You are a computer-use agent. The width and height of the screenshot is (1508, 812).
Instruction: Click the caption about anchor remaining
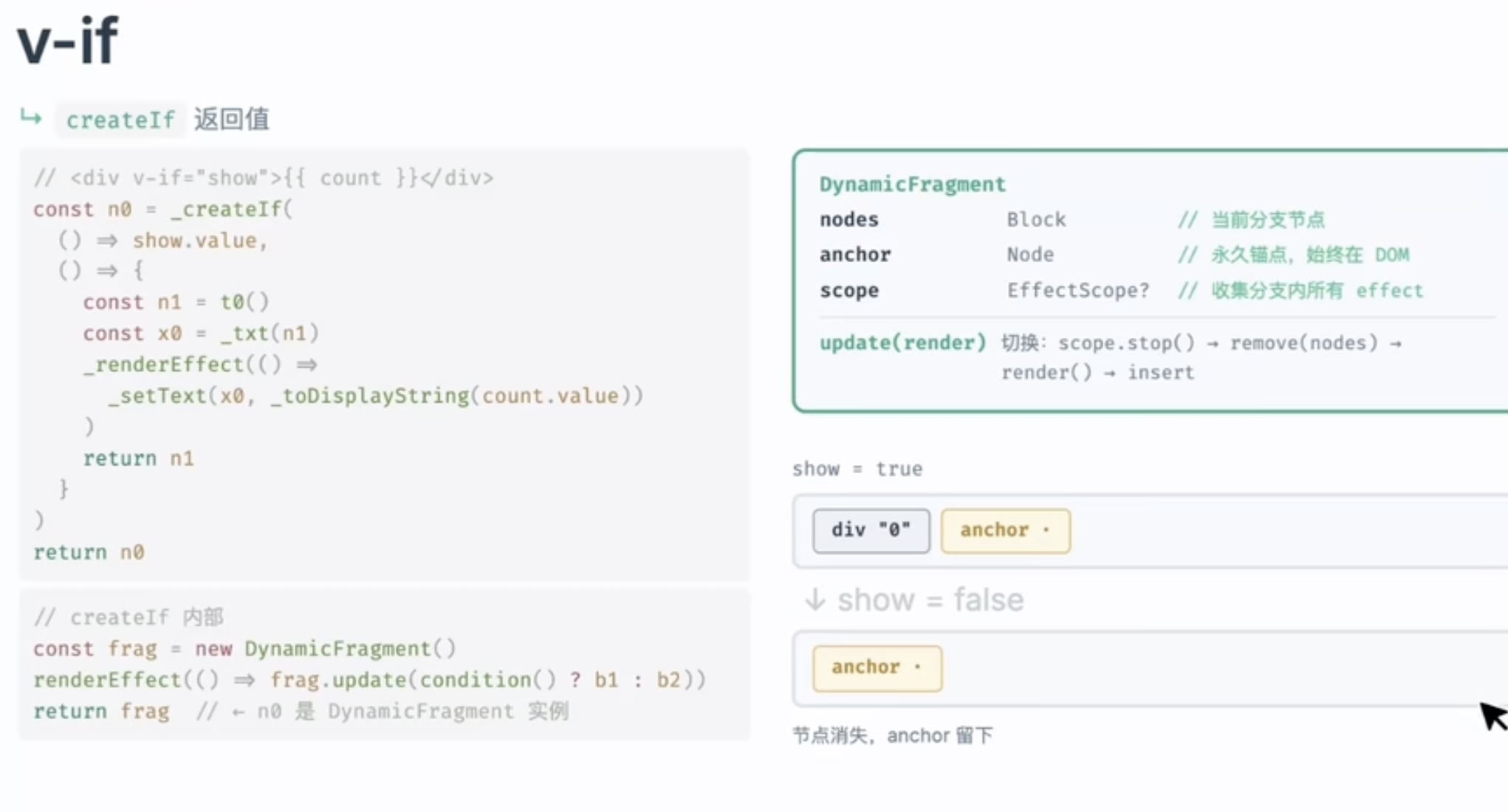892,735
